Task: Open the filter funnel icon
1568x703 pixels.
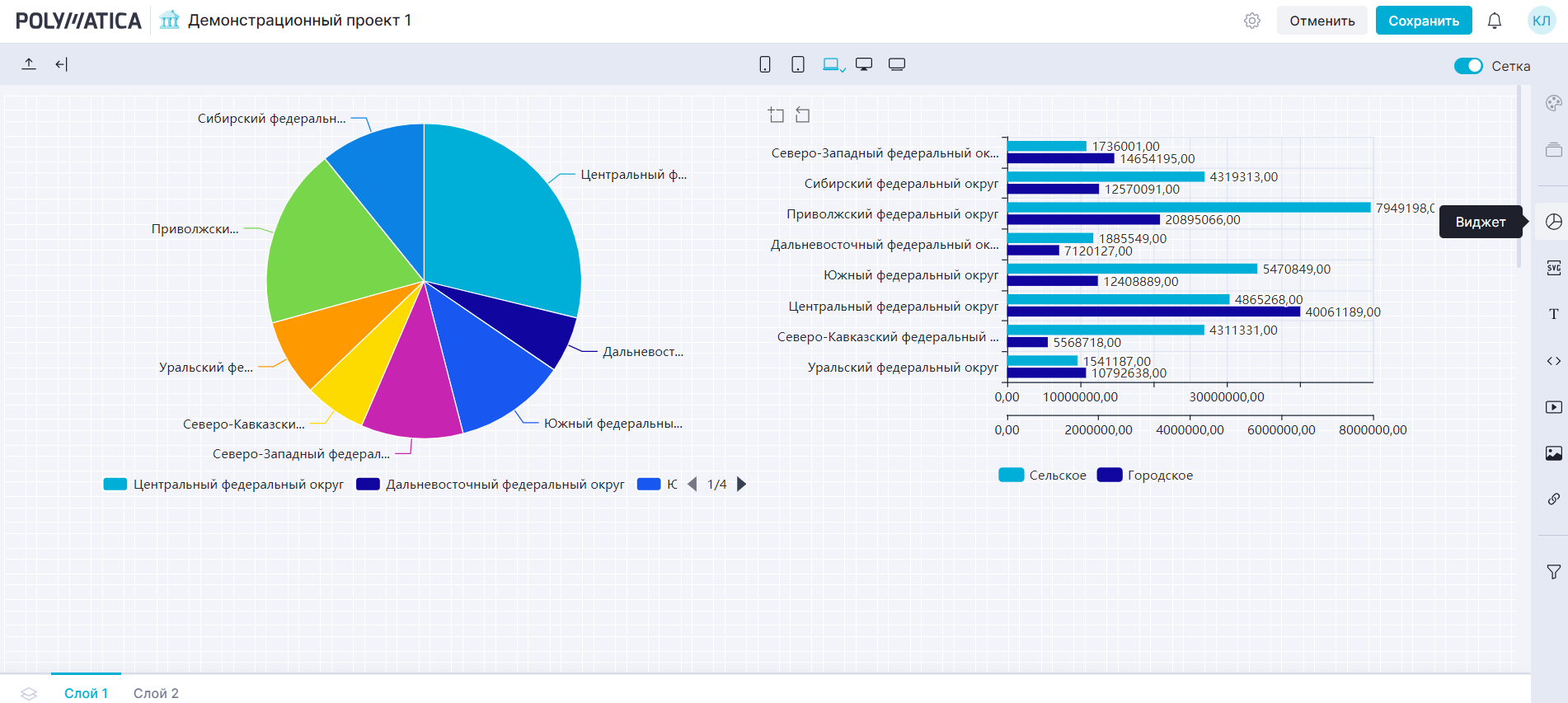Action: (1553, 572)
